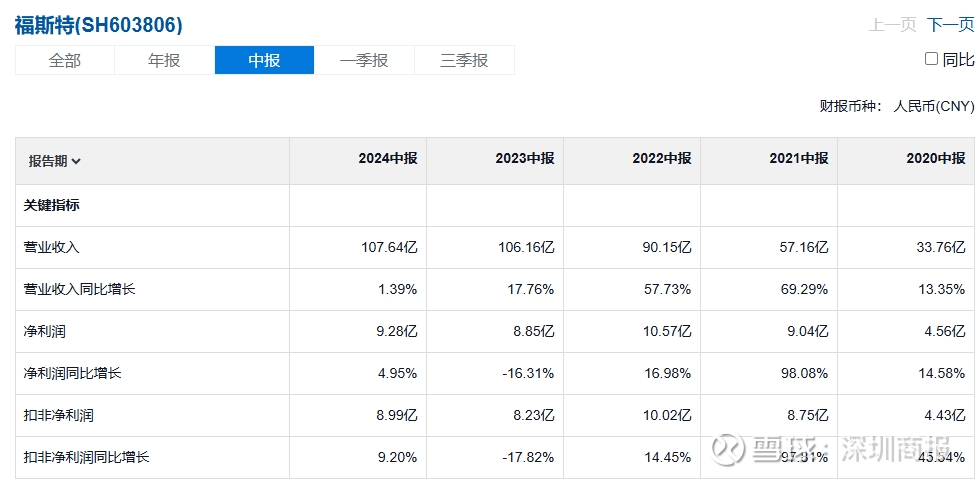Click the 净利润 row label
The height and width of the screenshot is (479, 980).
(44, 331)
